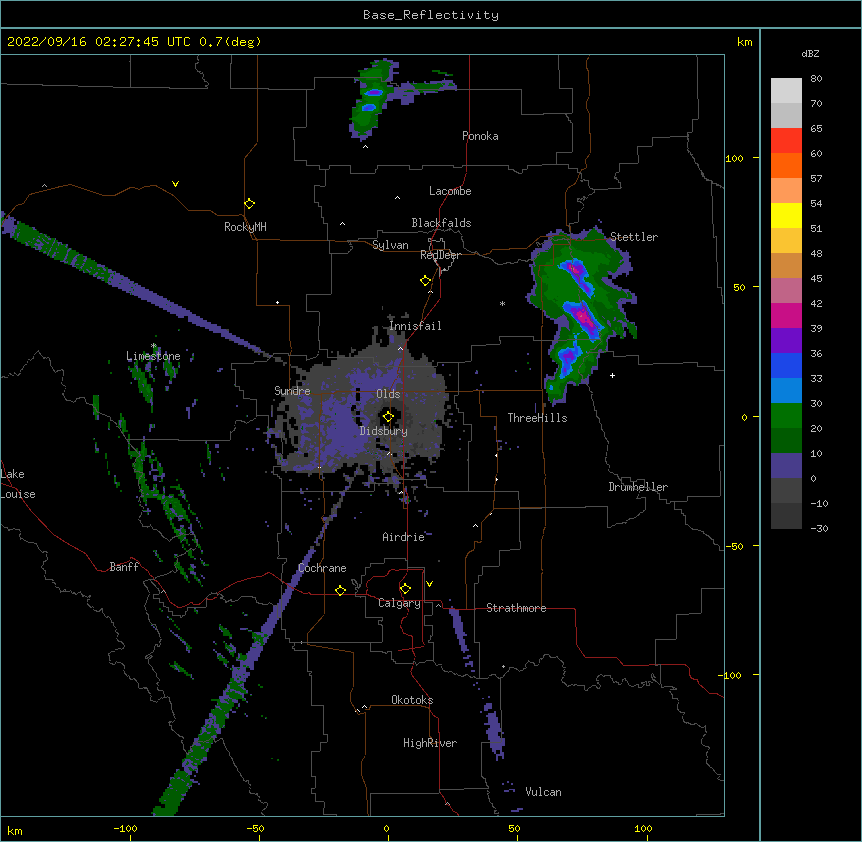Click the white plus marker east of the storm
Viewport: 862px width, 842px height.
tap(612, 375)
